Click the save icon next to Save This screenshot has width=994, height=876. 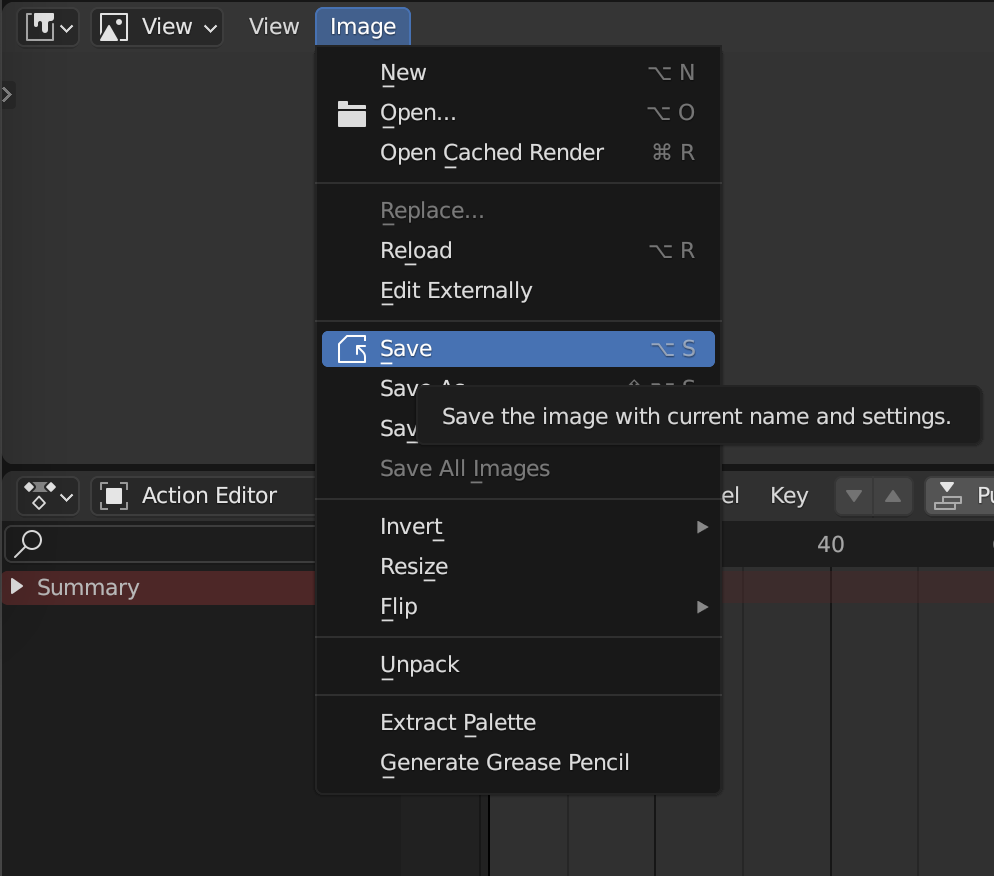click(x=352, y=349)
